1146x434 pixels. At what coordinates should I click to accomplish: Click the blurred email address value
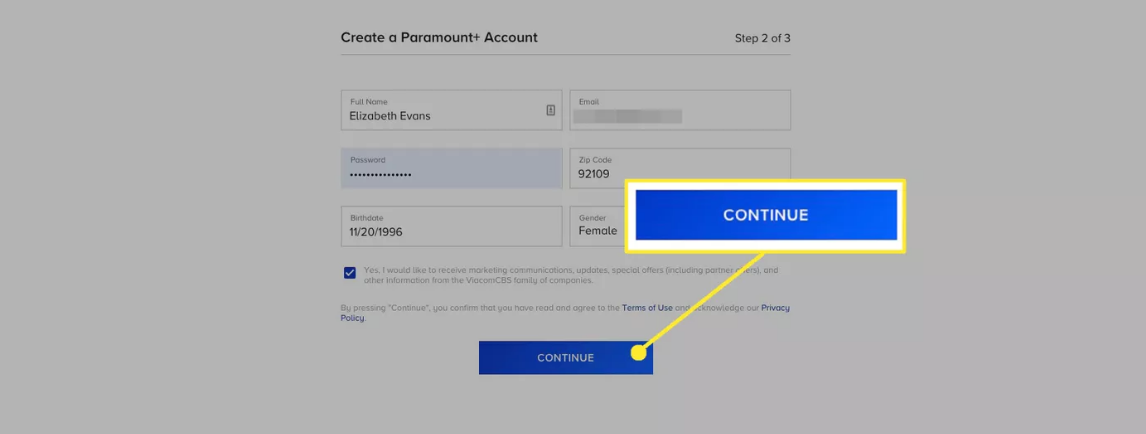pyautogui.click(x=627, y=116)
